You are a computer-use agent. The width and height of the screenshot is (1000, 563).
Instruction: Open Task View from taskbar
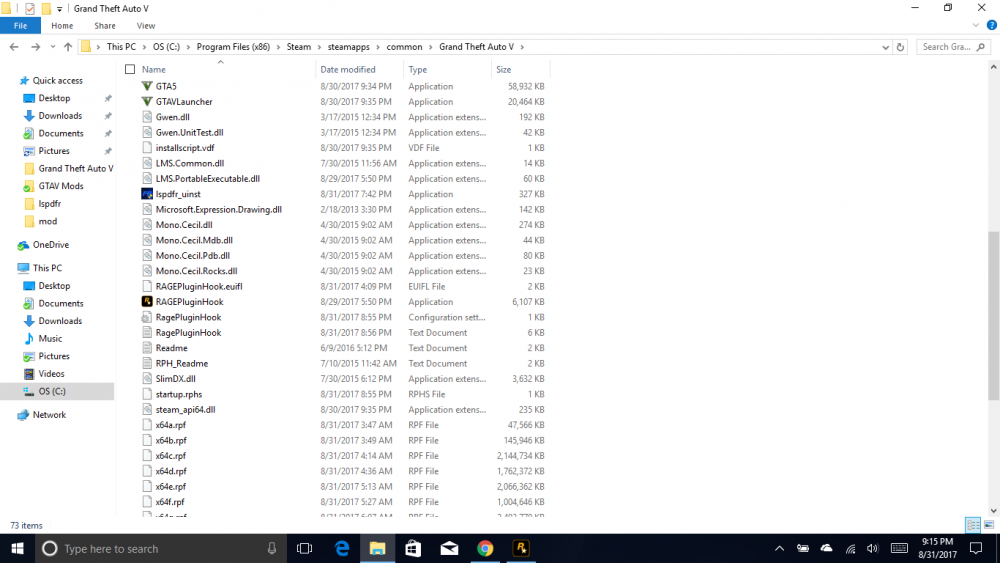pyautogui.click(x=305, y=548)
